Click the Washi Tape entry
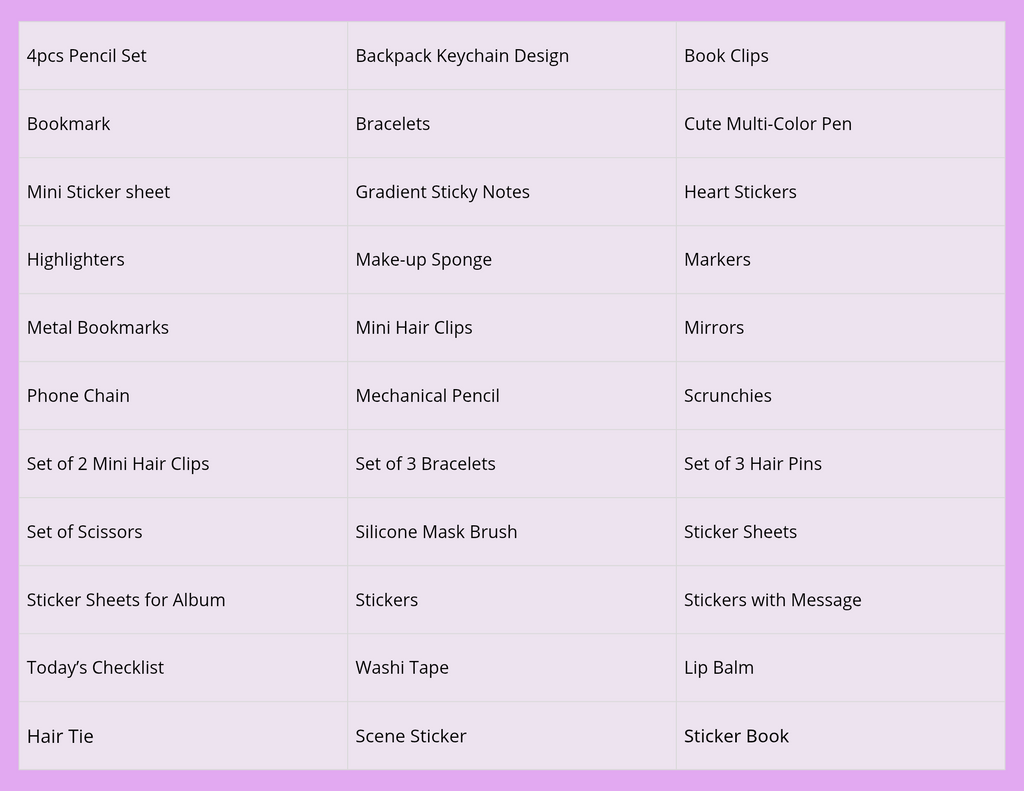Viewport: 1024px width, 791px height. [x=511, y=668]
